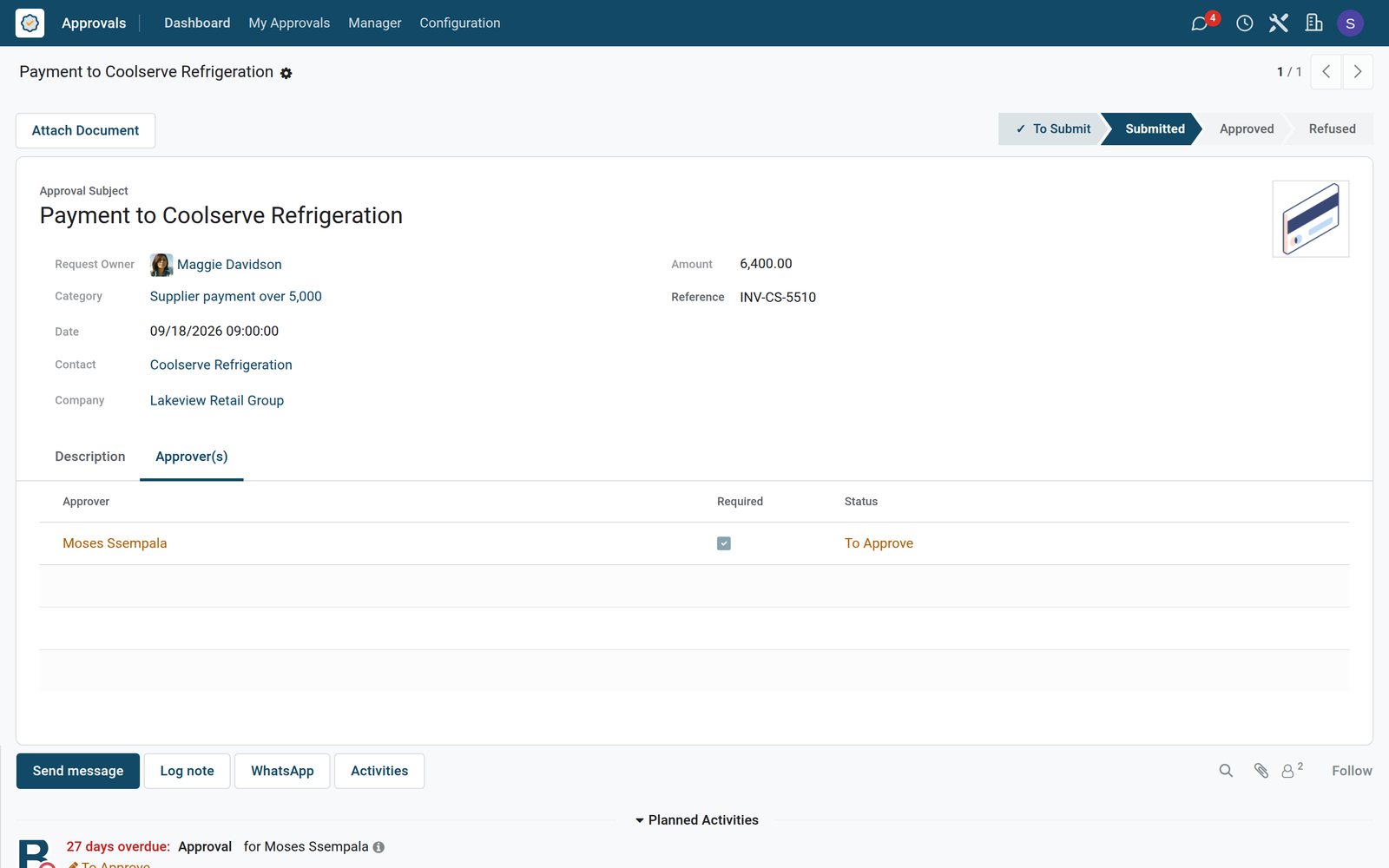Go to next record arrow
The image size is (1389, 868).
tap(1358, 72)
